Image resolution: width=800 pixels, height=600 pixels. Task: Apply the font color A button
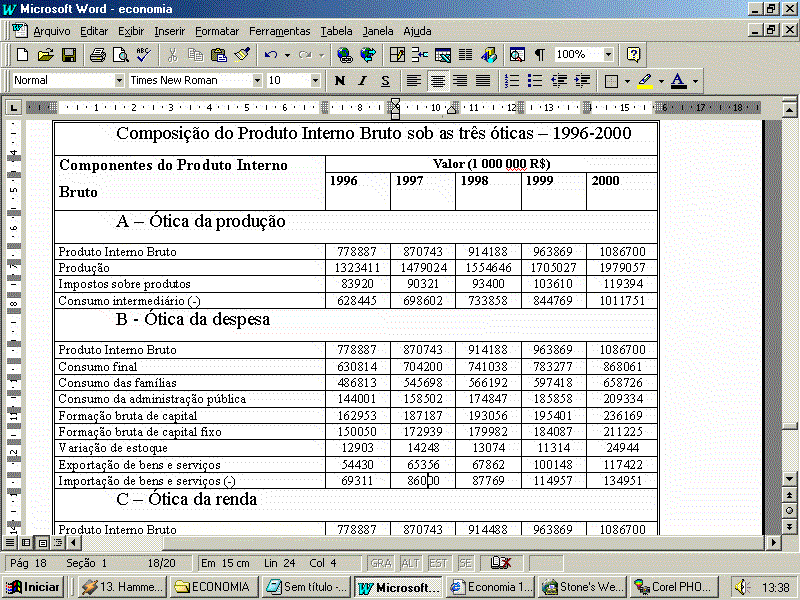pos(679,81)
